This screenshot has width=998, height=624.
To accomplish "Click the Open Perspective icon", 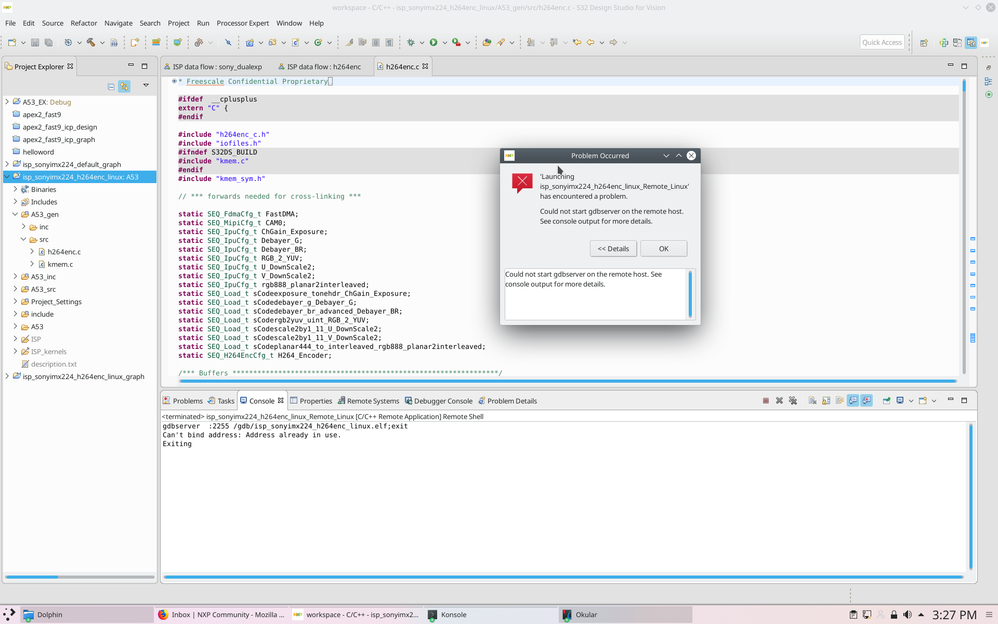I will [x=924, y=43].
